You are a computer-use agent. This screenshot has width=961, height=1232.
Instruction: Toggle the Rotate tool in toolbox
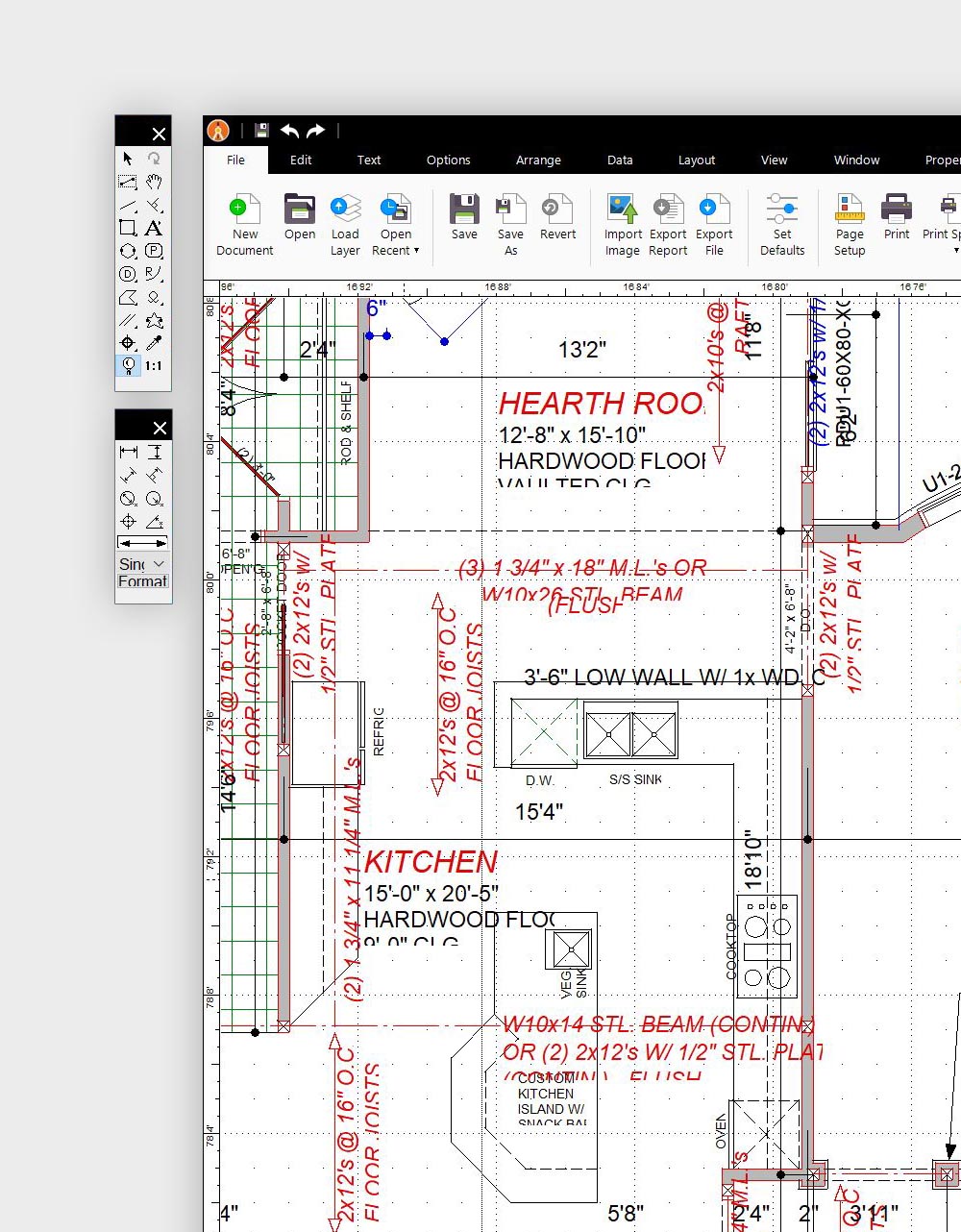pyautogui.click(x=154, y=157)
